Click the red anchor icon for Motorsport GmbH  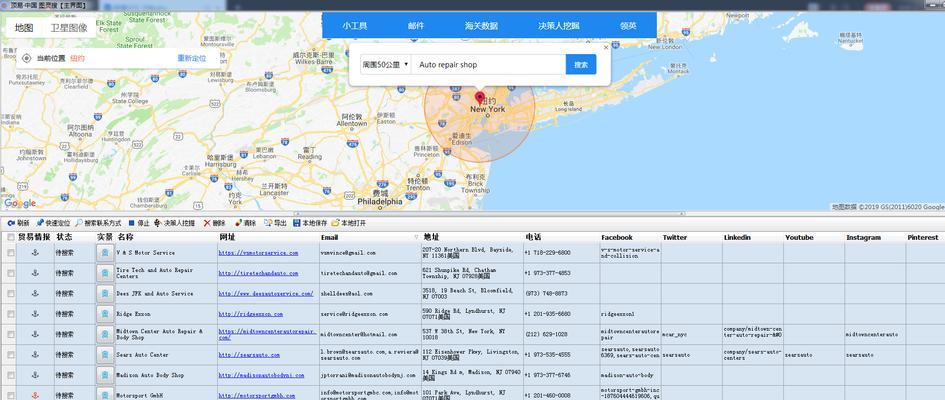pyautogui.click(x=35, y=395)
